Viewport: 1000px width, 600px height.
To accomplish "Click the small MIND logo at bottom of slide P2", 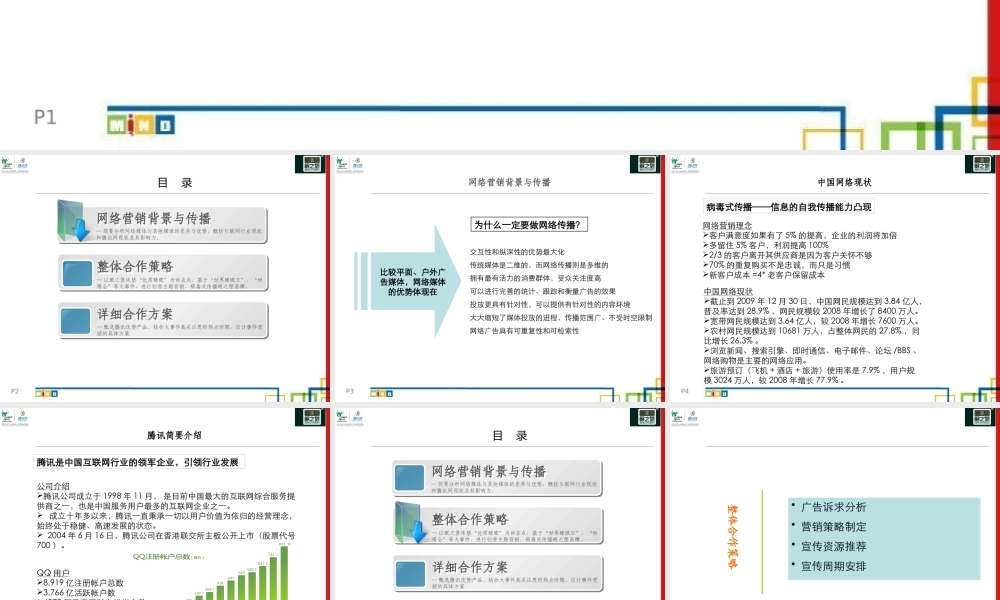I will pos(46,393).
